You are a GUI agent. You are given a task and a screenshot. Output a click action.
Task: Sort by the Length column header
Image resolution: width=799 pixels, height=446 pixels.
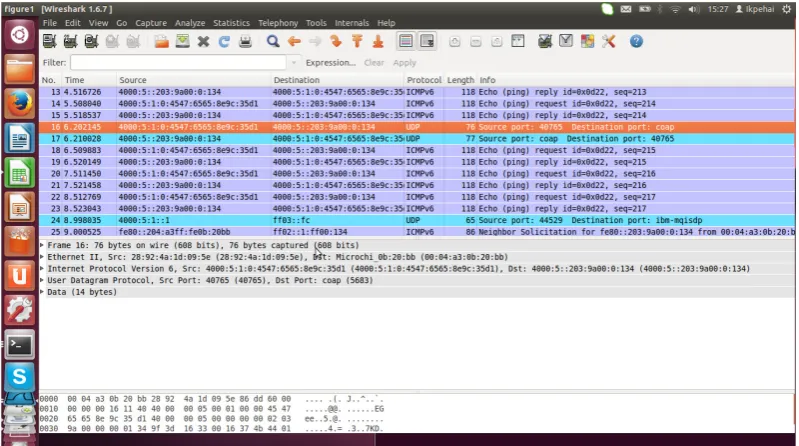click(461, 80)
